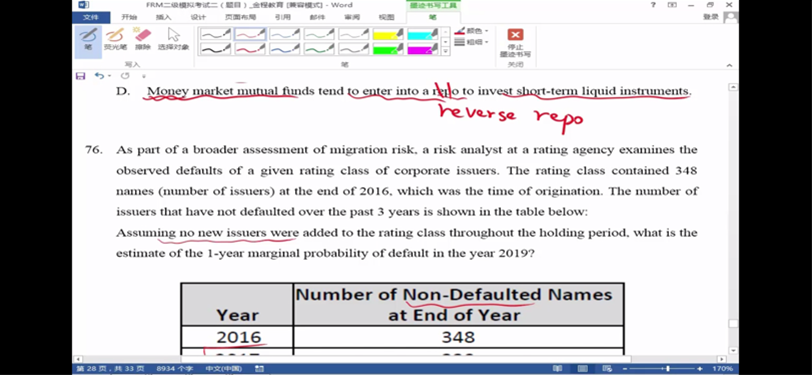The image size is (812, 375).
Task: Click the page count indicator in status bar
Action: pos(110,369)
